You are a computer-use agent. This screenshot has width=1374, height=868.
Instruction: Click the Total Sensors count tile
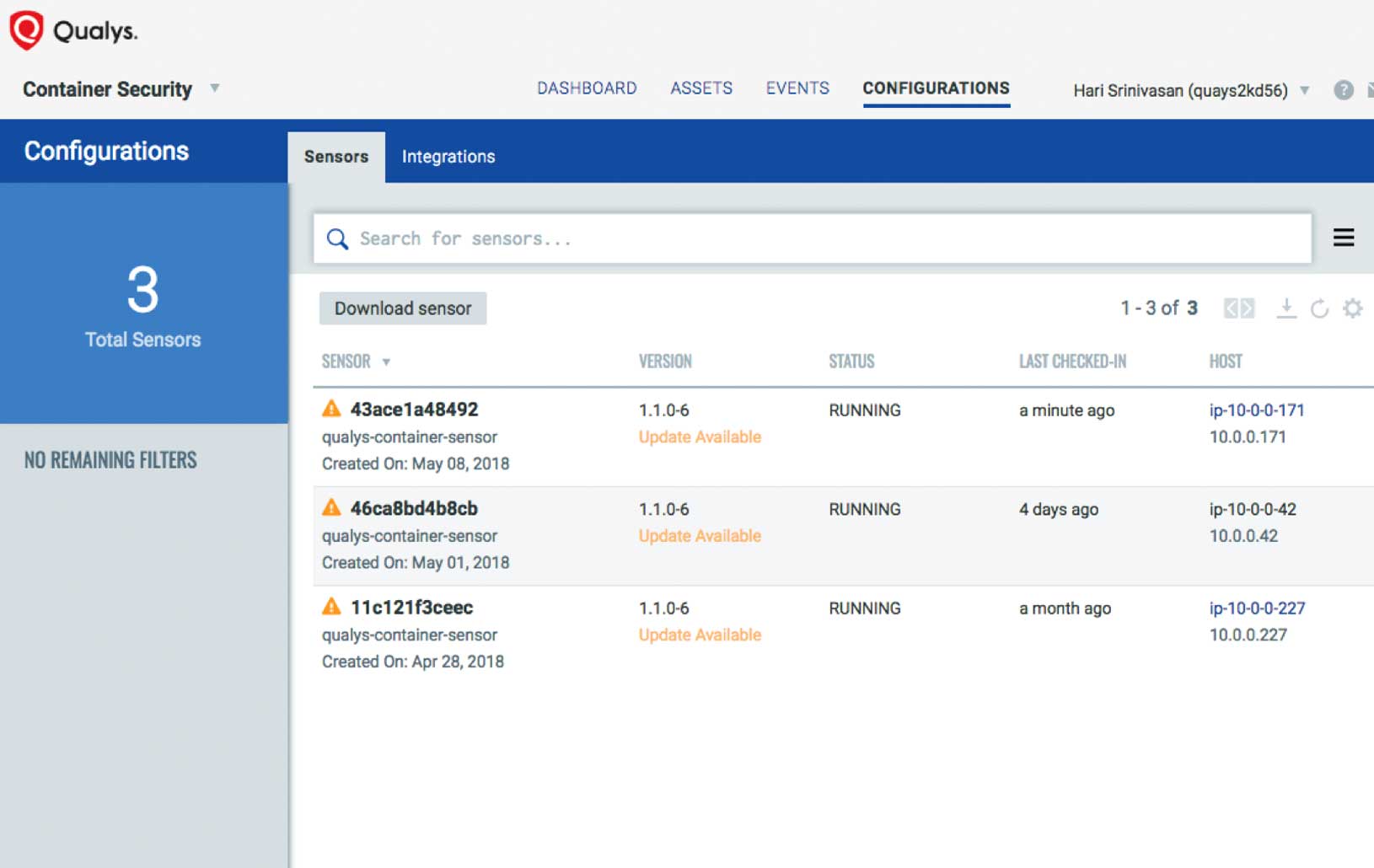(143, 303)
